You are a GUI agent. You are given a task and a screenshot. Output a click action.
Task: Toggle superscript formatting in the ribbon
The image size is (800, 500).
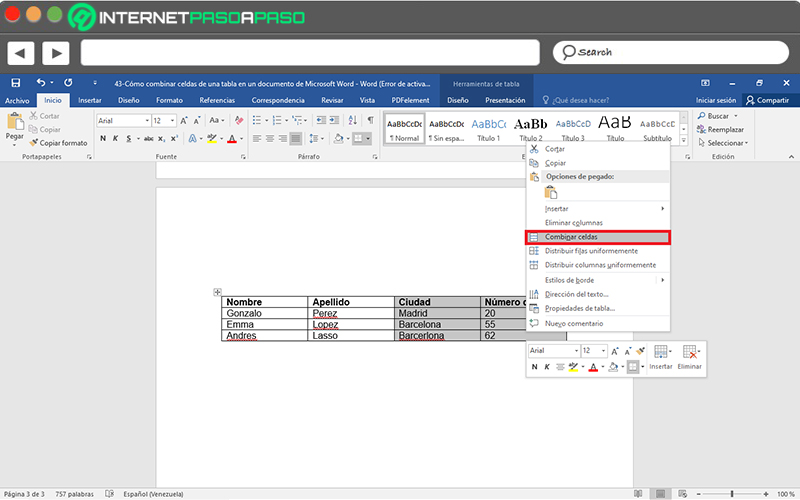(174, 138)
